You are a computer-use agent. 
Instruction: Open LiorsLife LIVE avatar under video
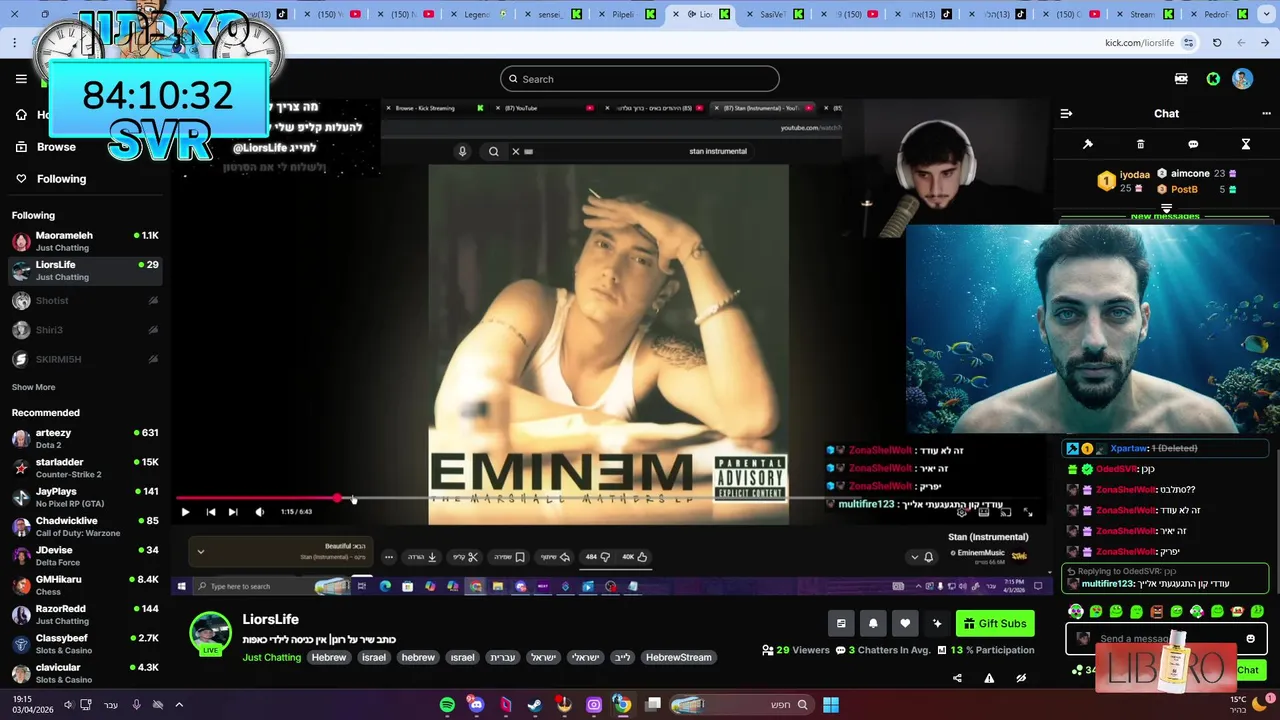click(x=211, y=633)
